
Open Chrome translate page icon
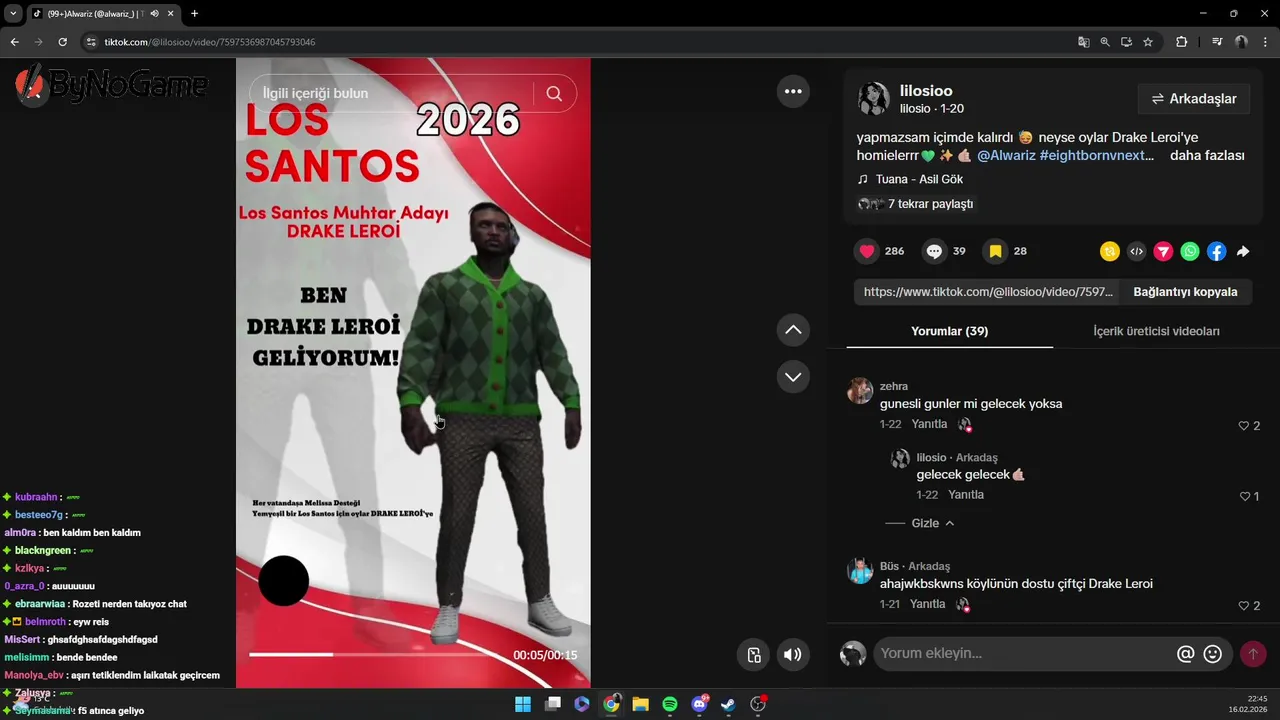(1083, 42)
